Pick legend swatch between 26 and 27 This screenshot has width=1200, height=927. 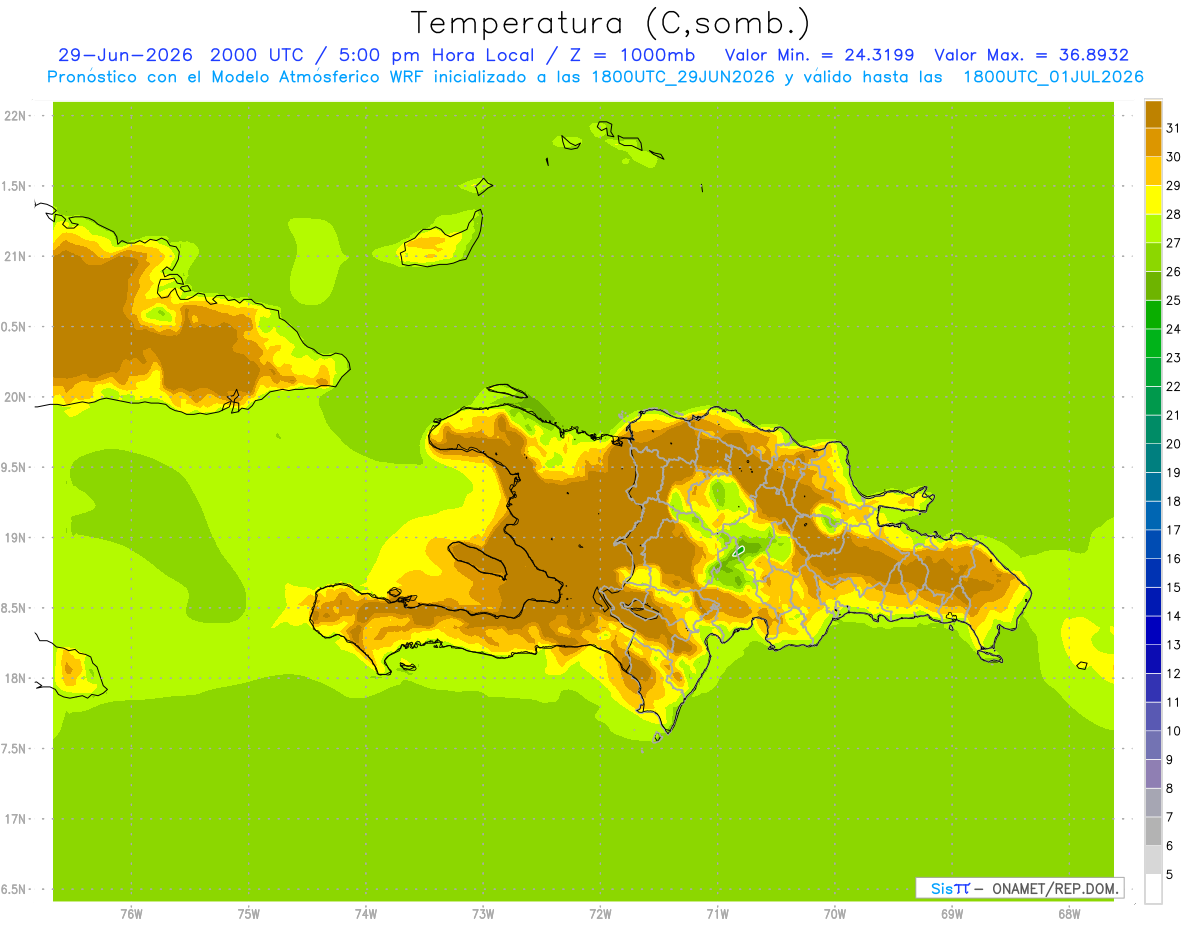point(1153,257)
